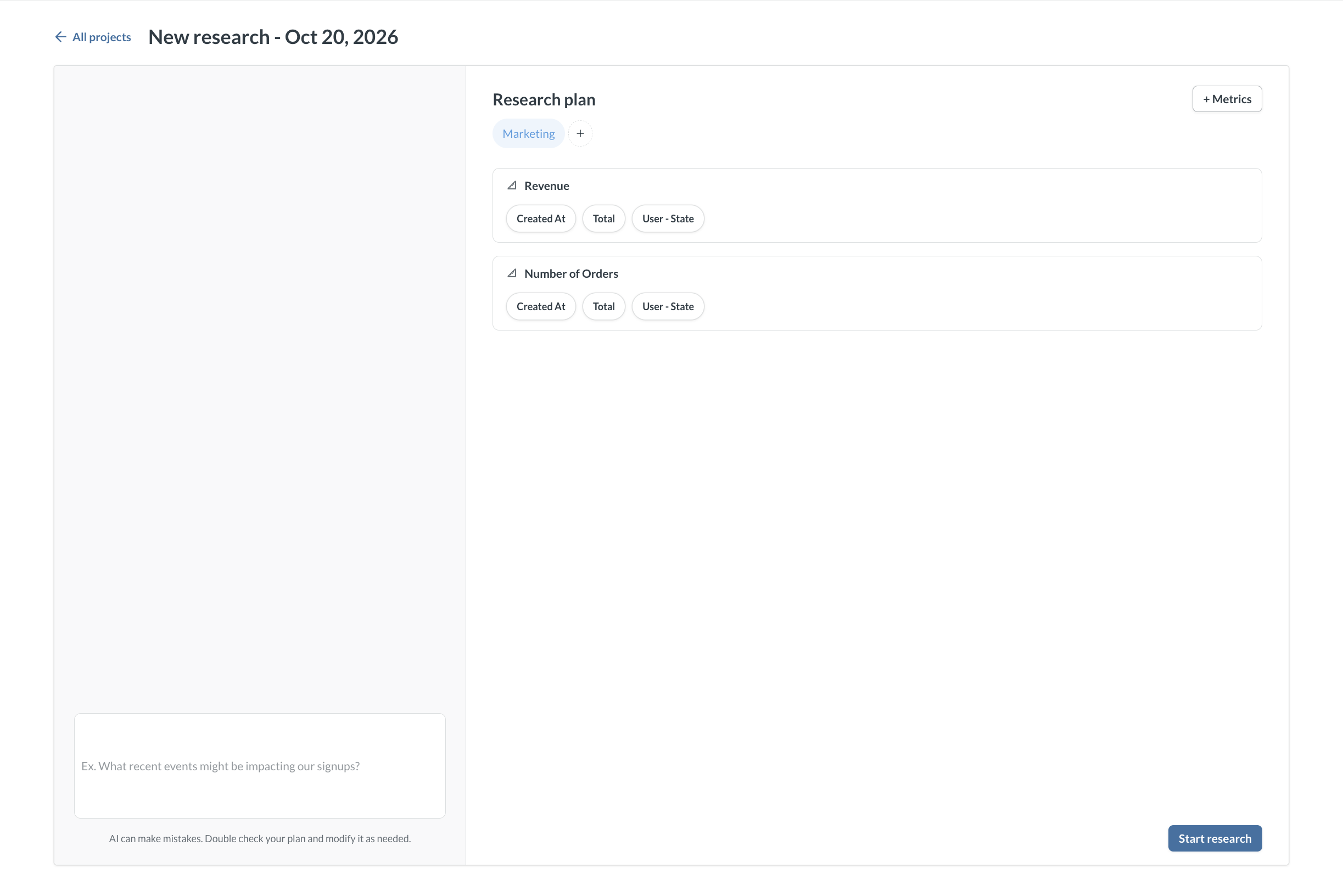Select Total chip under Number of Orders

tap(603, 307)
